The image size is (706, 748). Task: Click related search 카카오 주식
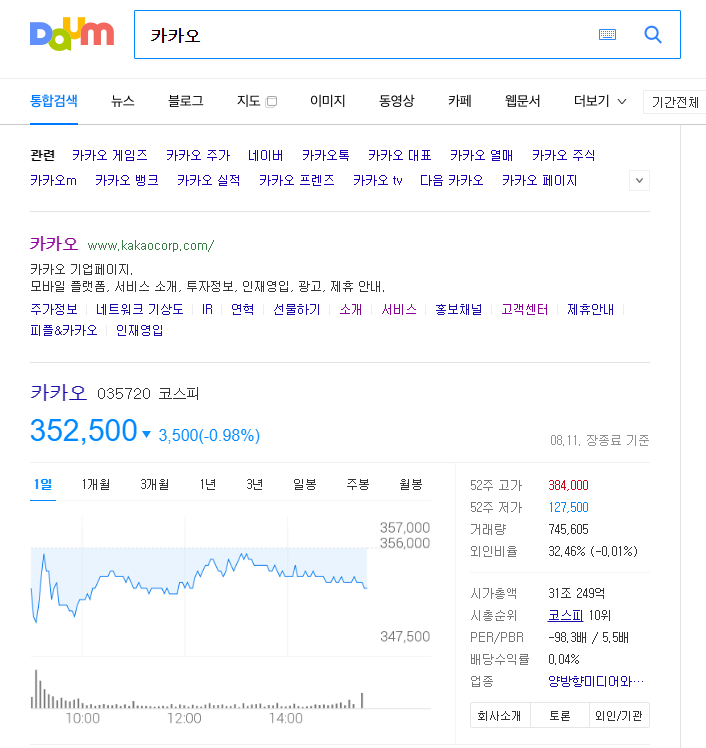(x=563, y=155)
